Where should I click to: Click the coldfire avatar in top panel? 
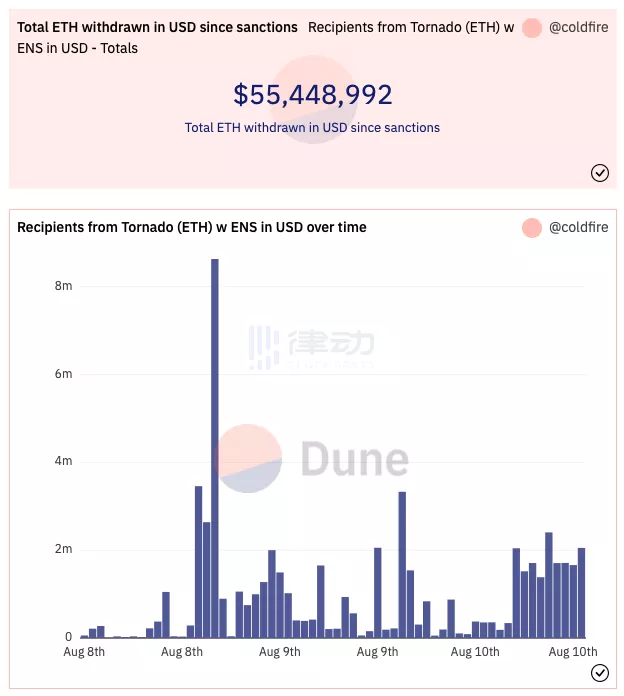point(532,28)
